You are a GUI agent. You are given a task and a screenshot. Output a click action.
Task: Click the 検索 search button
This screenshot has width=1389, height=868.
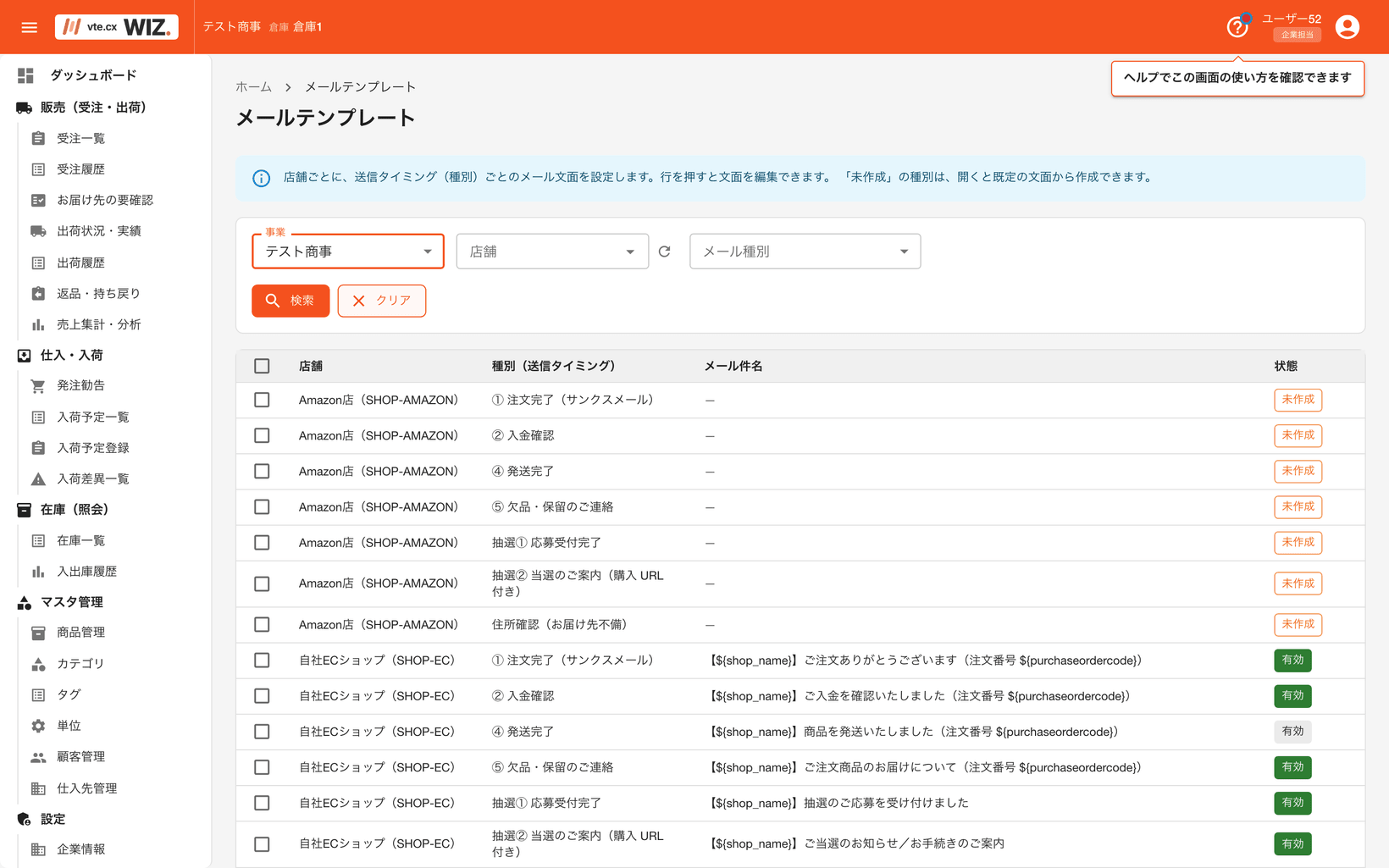(x=291, y=301)
